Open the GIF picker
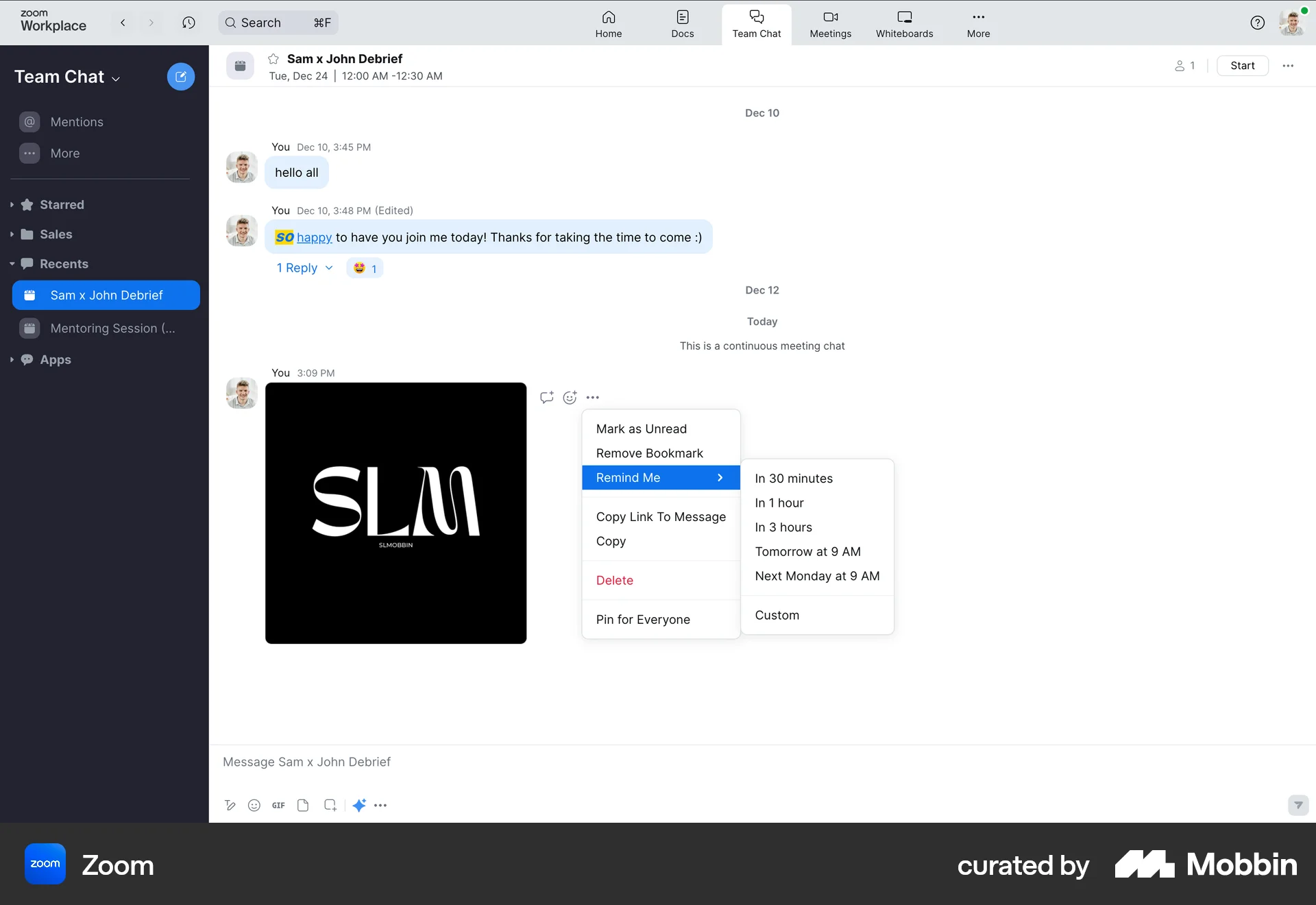The height and width of the screenshot is (905, 1316). tap(278, 806)
